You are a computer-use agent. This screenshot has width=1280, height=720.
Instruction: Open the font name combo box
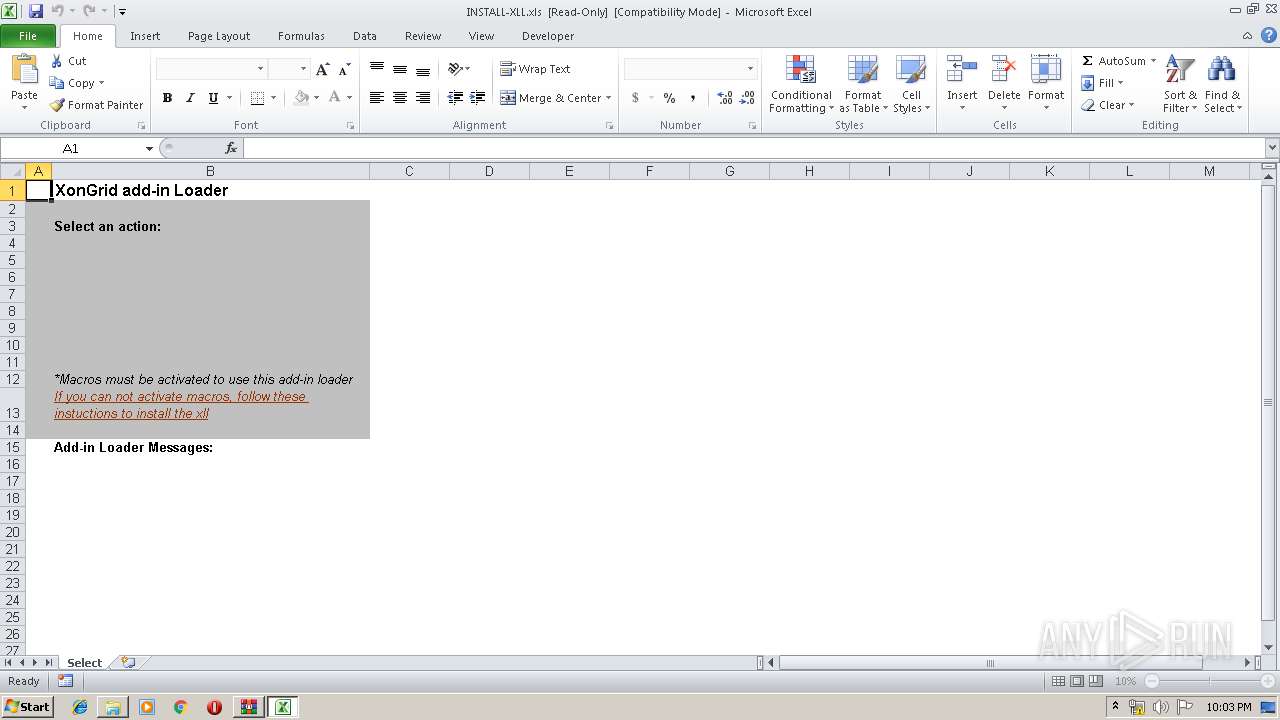click(212, 69)
